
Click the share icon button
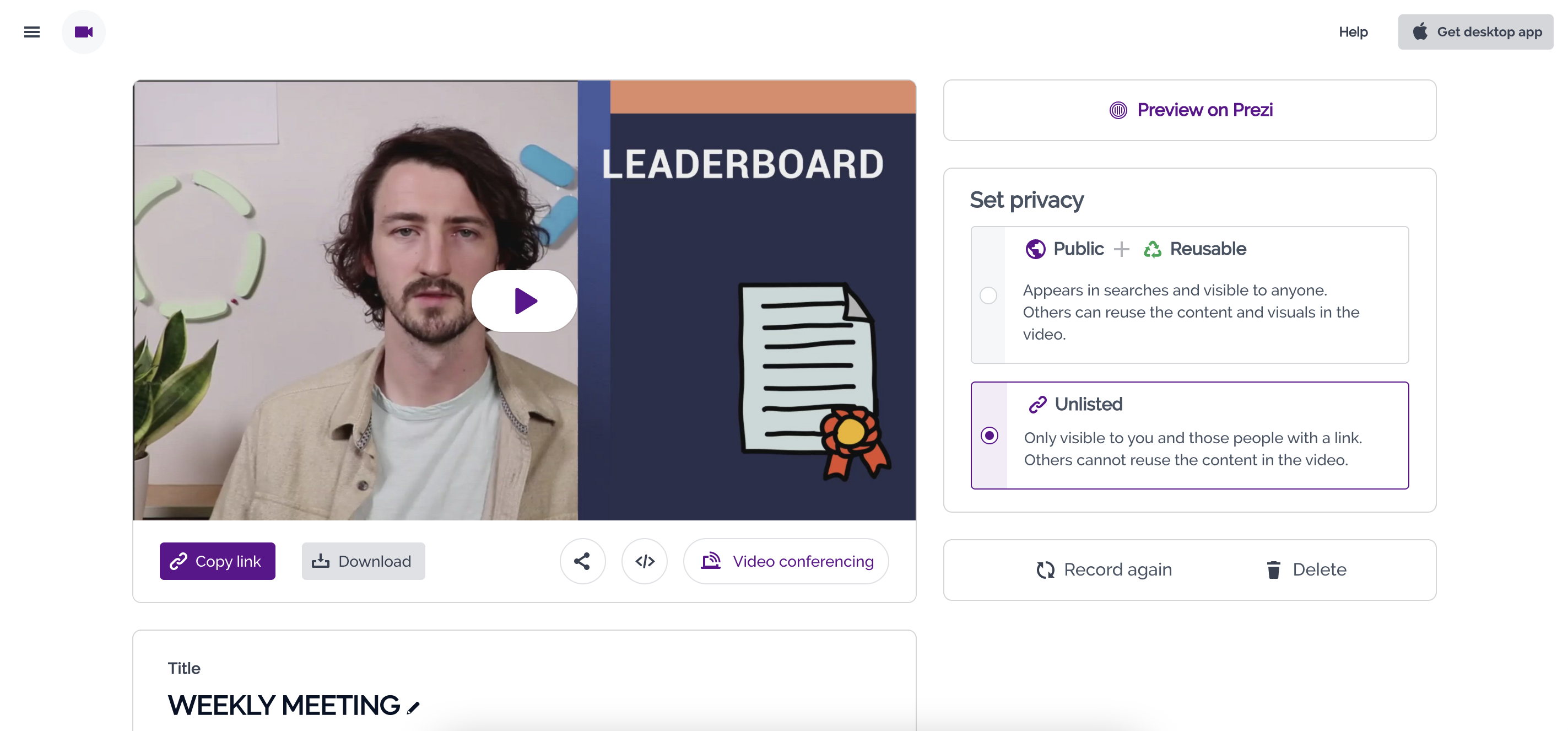pos(582,561)
